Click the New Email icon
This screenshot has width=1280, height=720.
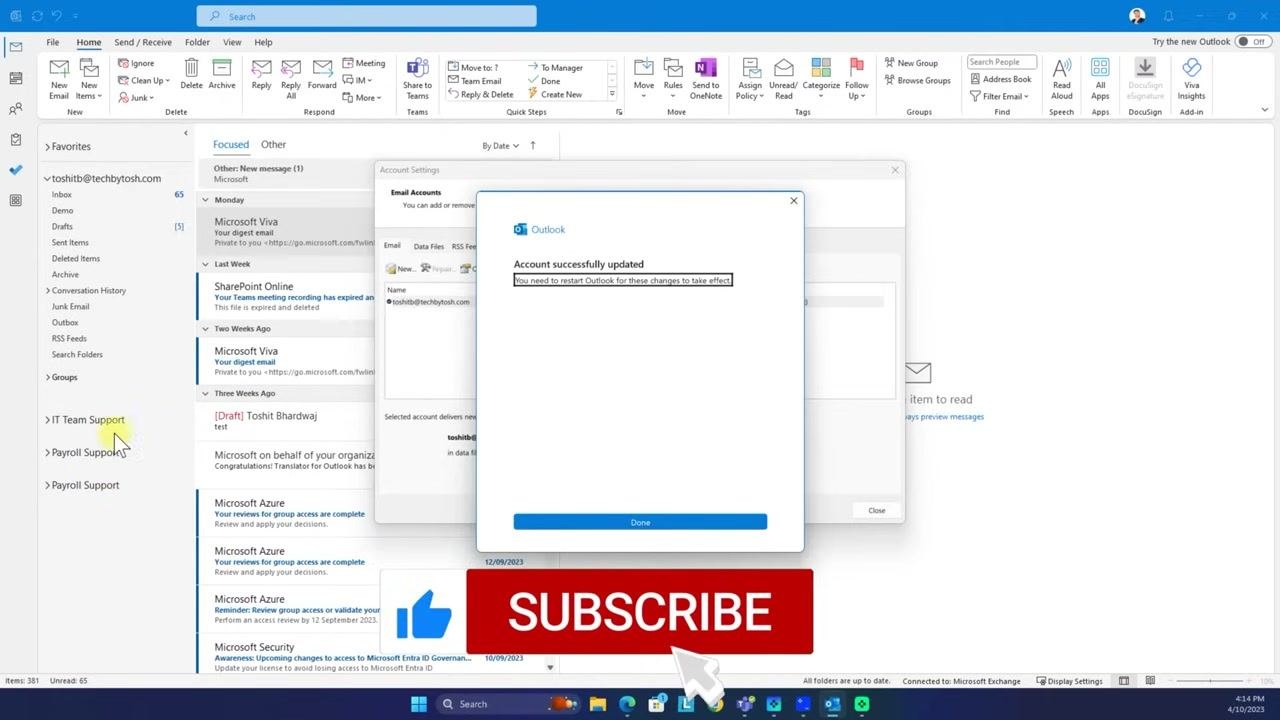tap(59, 79)
